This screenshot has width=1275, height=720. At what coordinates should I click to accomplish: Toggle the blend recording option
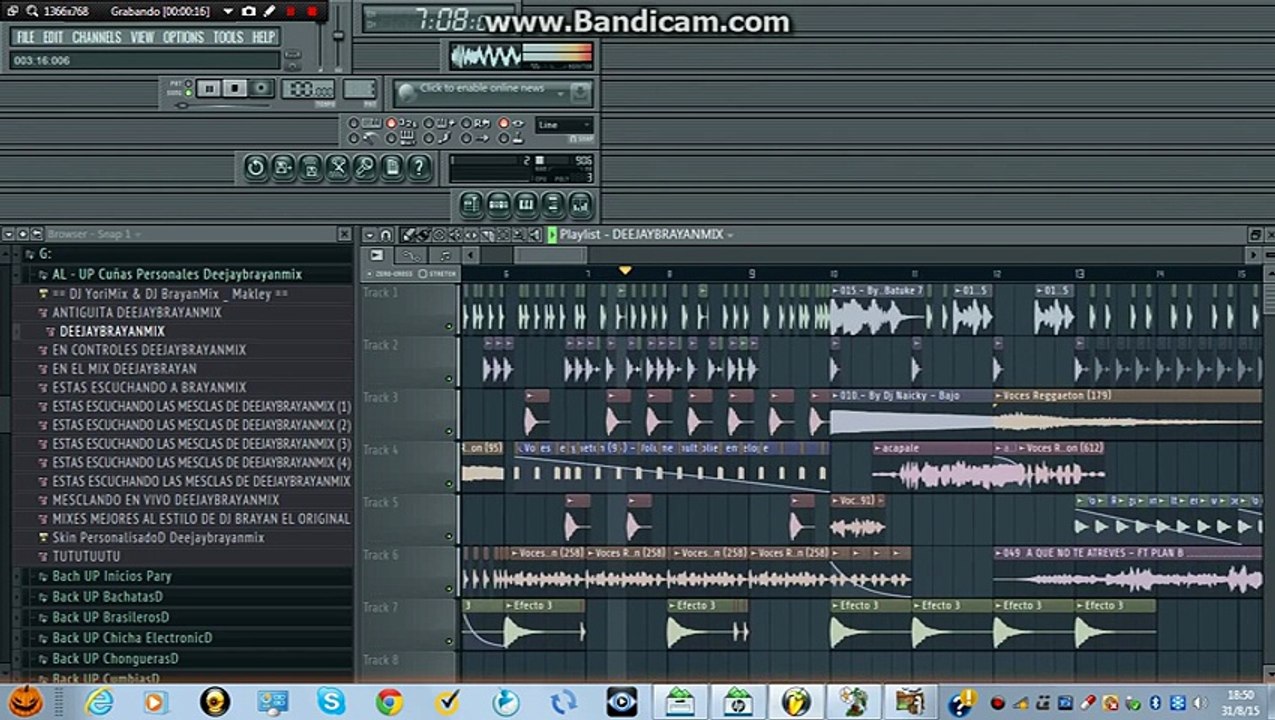click(x=428, y=124)
